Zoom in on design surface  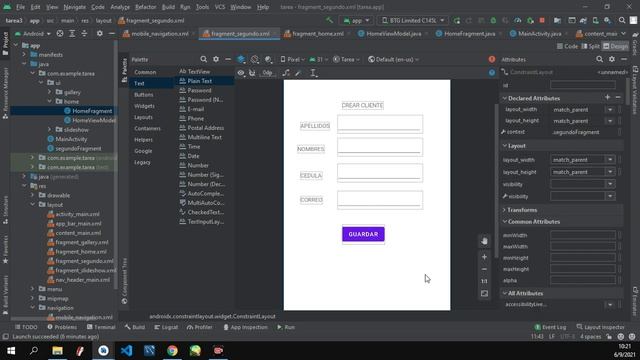pos(484,257)
